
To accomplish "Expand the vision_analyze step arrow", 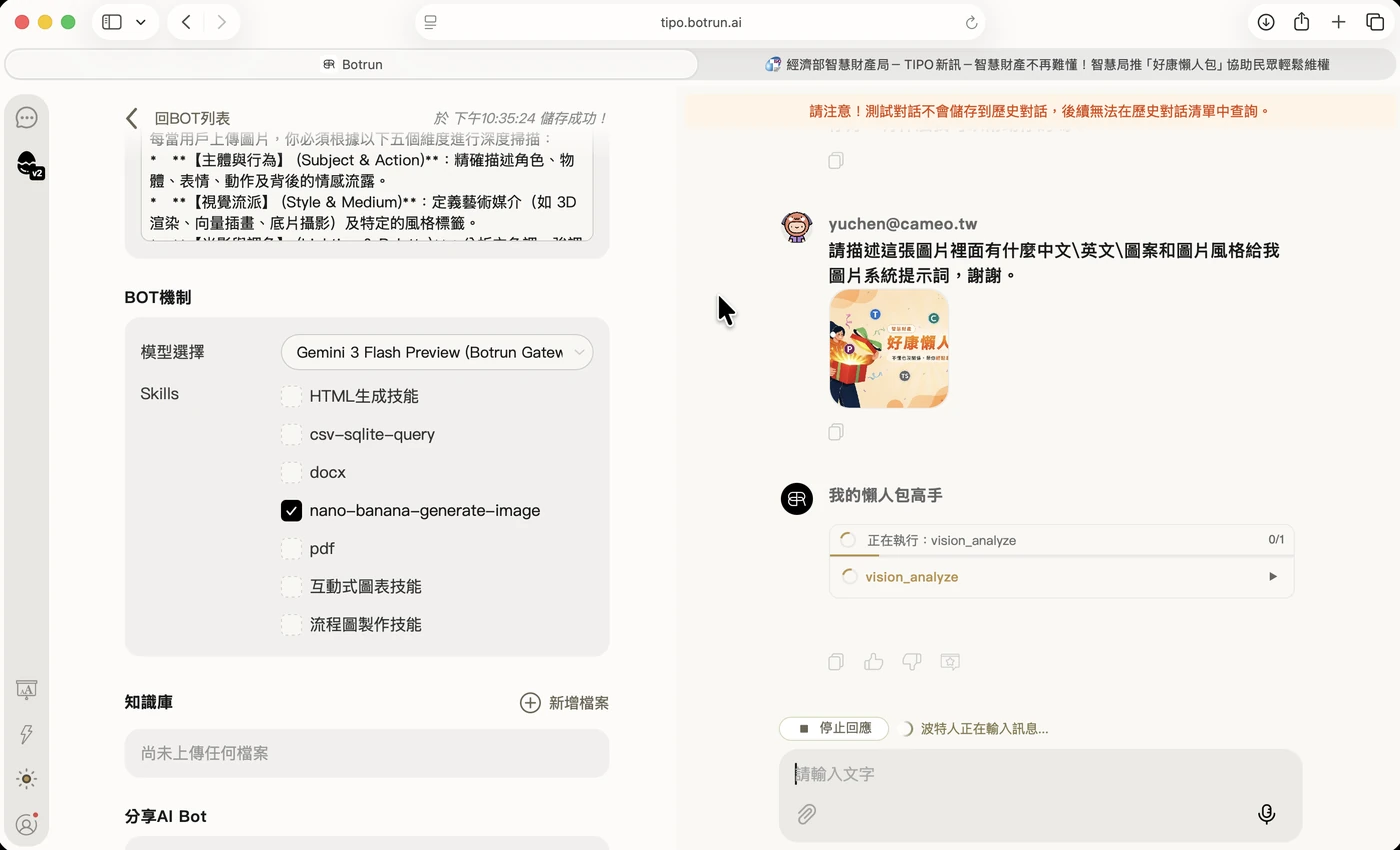I will [x=1273, y=577].
